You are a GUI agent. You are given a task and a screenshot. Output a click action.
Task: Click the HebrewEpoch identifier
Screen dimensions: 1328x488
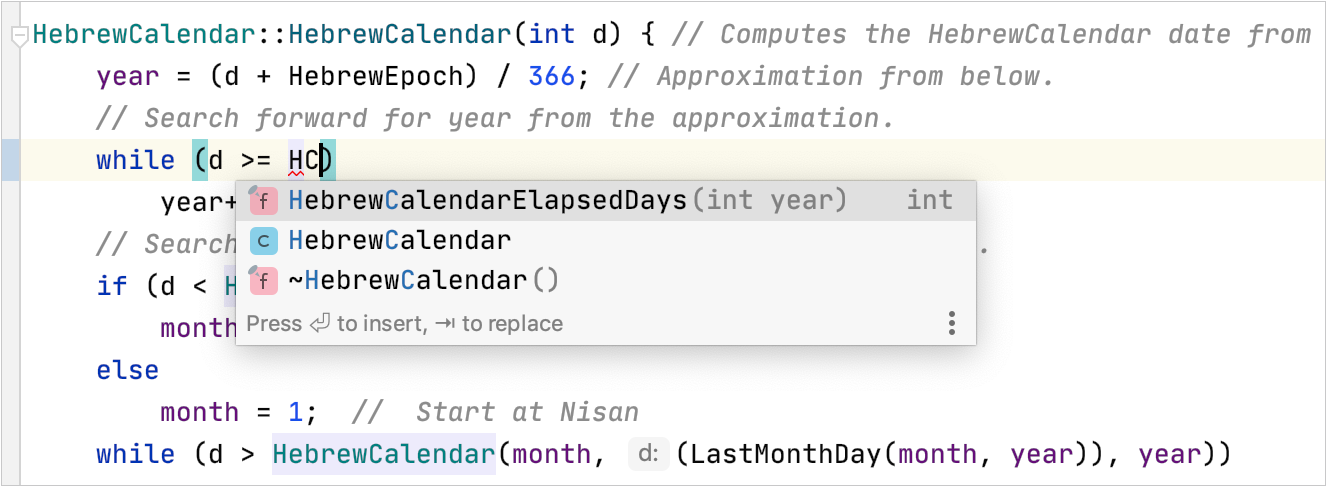click(x=351, y=76)
